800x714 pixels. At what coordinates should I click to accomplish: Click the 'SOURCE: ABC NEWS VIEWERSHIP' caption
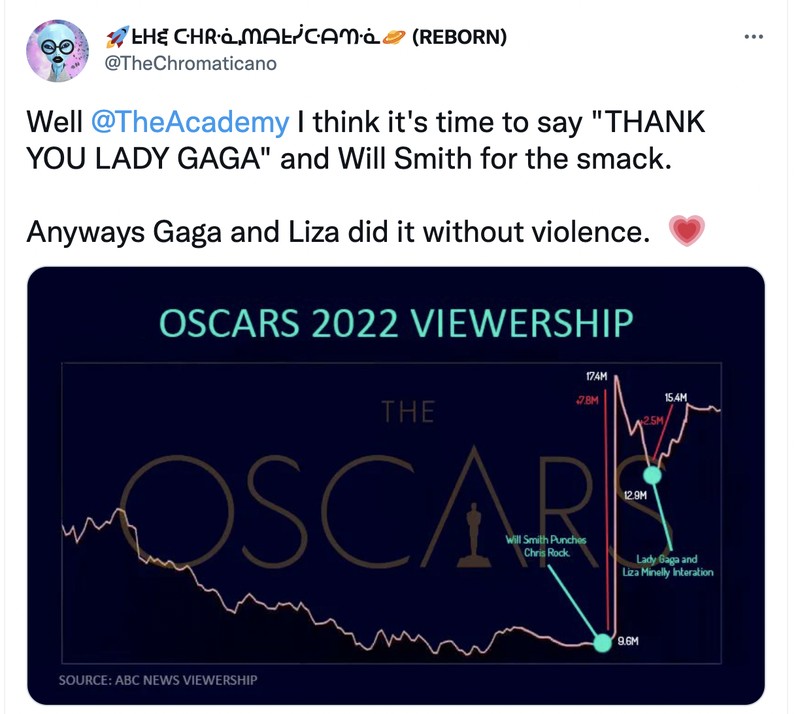(x=158, y=680)
